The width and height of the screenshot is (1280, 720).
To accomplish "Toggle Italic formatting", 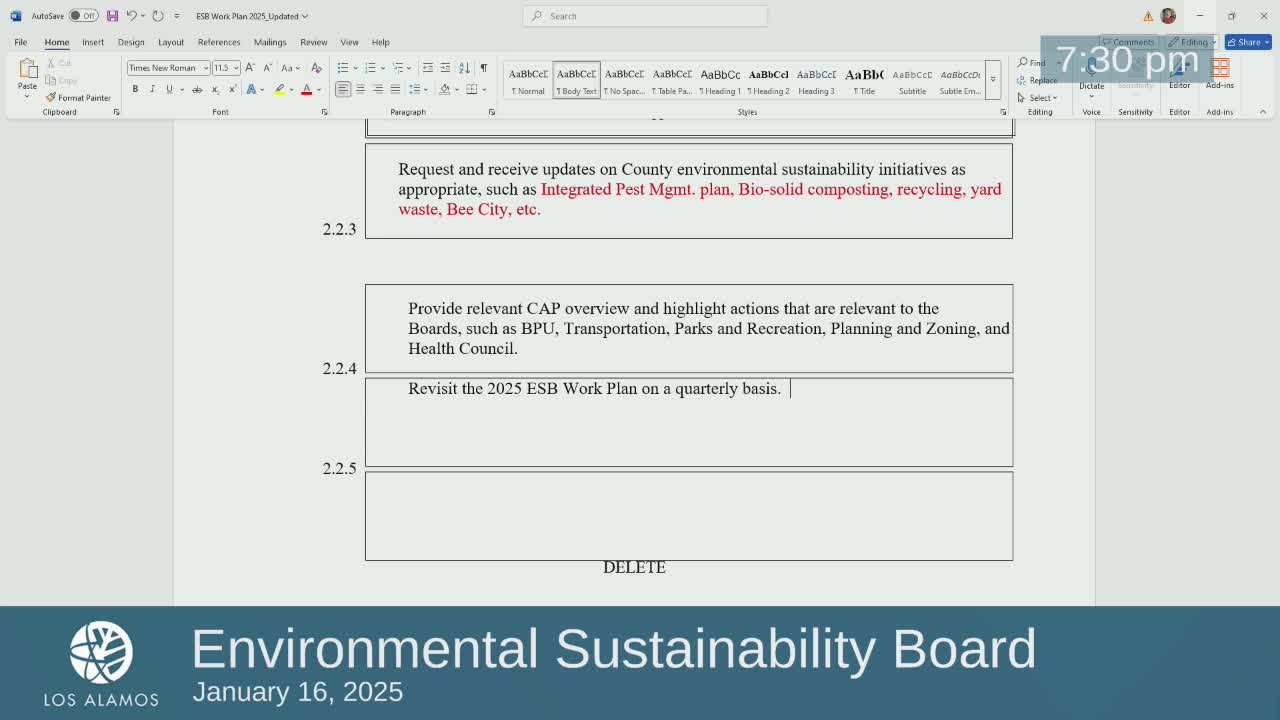I will pos(152,90).
